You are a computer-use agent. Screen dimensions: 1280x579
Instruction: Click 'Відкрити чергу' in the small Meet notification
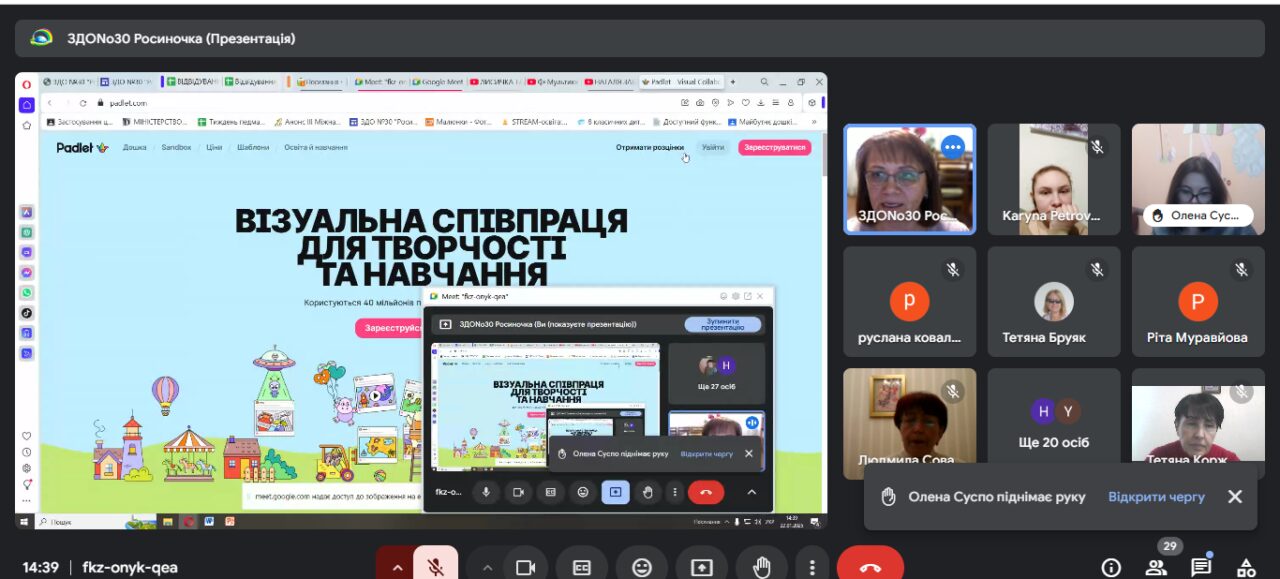(x=707, y=453)
